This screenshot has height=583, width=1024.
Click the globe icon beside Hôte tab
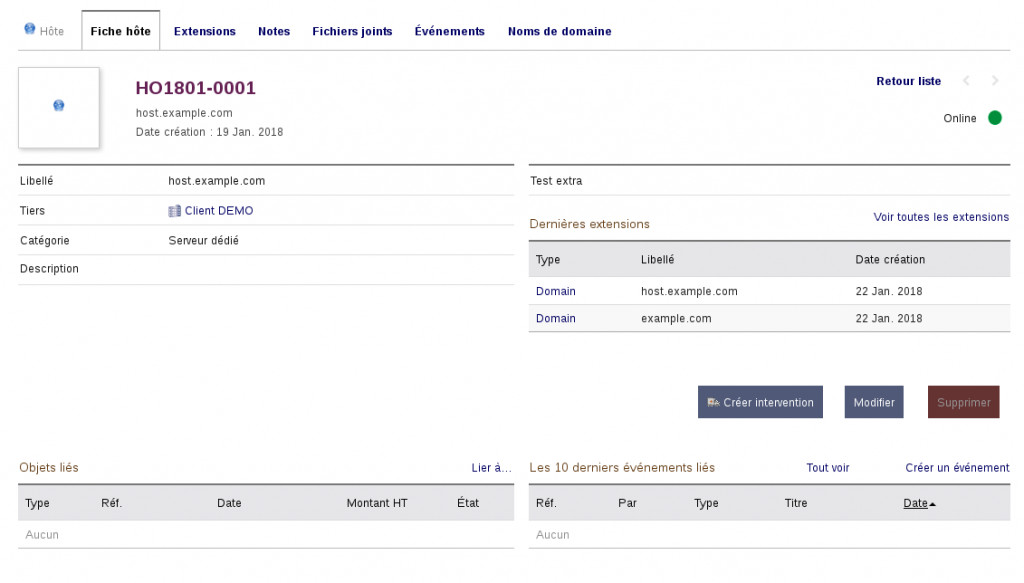coord(30,30)
